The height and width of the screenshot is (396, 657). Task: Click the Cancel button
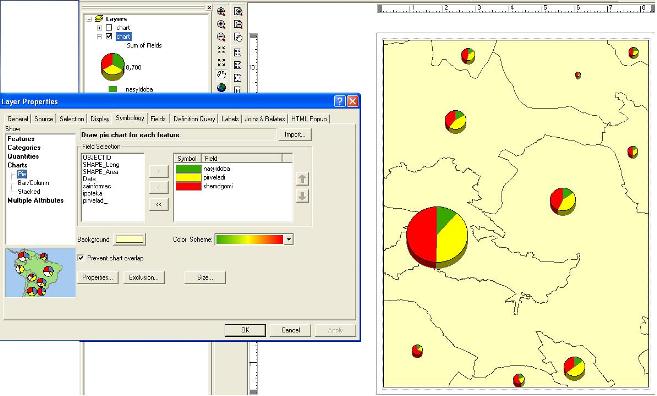coord(290,330)
